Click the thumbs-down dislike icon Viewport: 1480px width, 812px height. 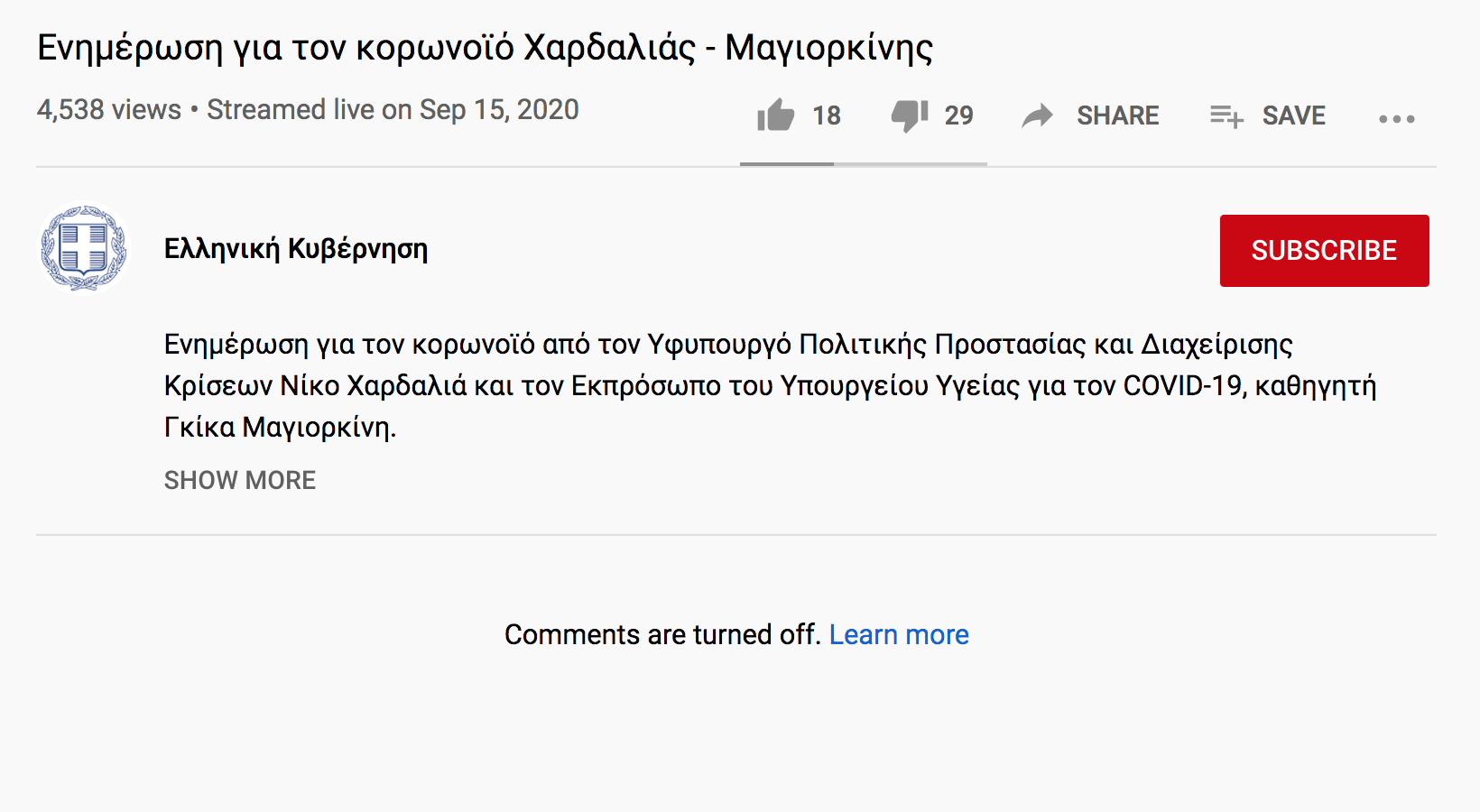click(910, 116)
